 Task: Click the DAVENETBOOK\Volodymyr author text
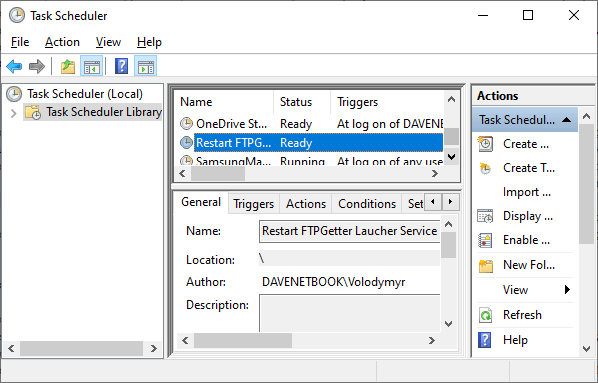pos(333,282)
